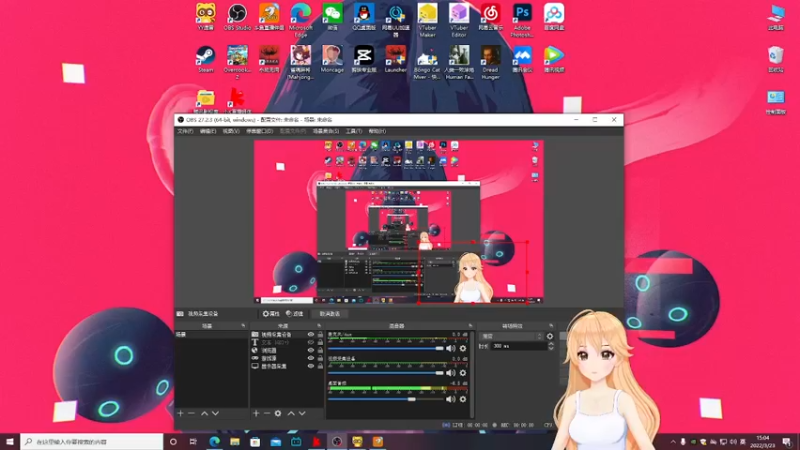Add a new scene with plus button
Screen dimensions: 800x450
point(180,413)
